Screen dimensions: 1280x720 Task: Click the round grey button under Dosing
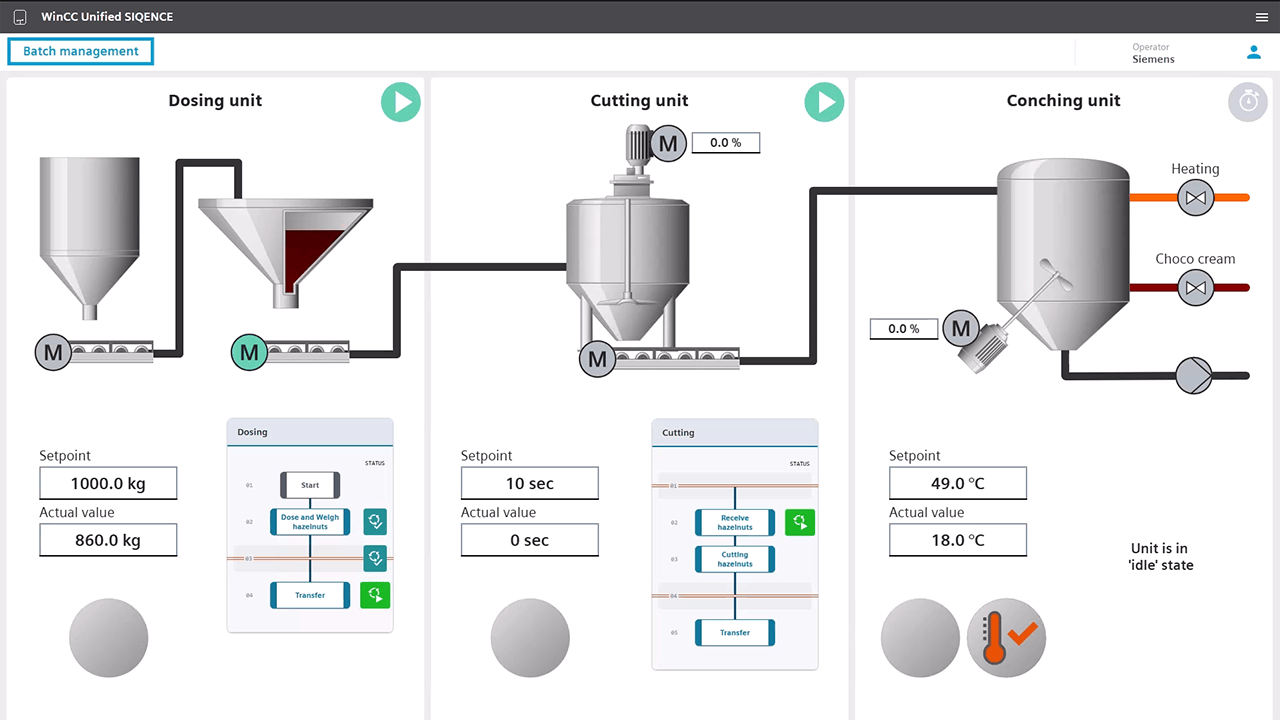[108, 638]
